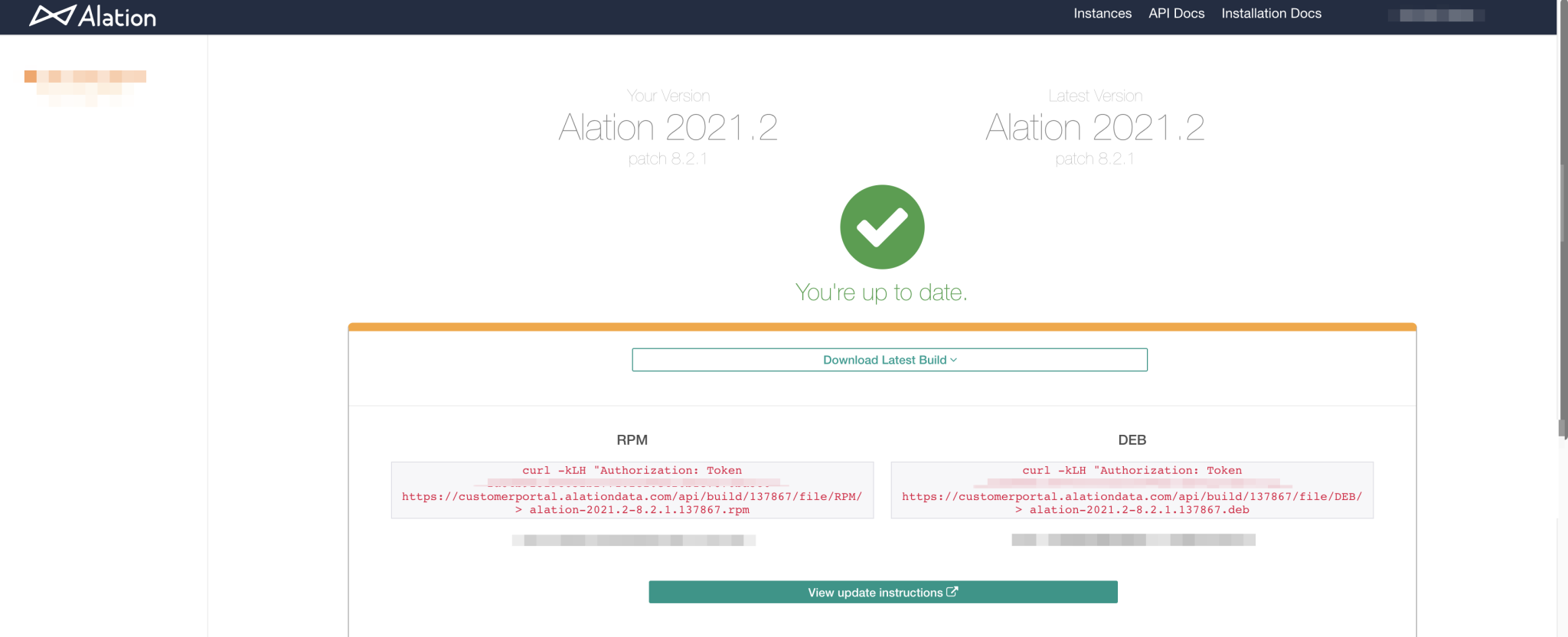Open the Instances page
1568x637 pixels.
click(1102, 14)
